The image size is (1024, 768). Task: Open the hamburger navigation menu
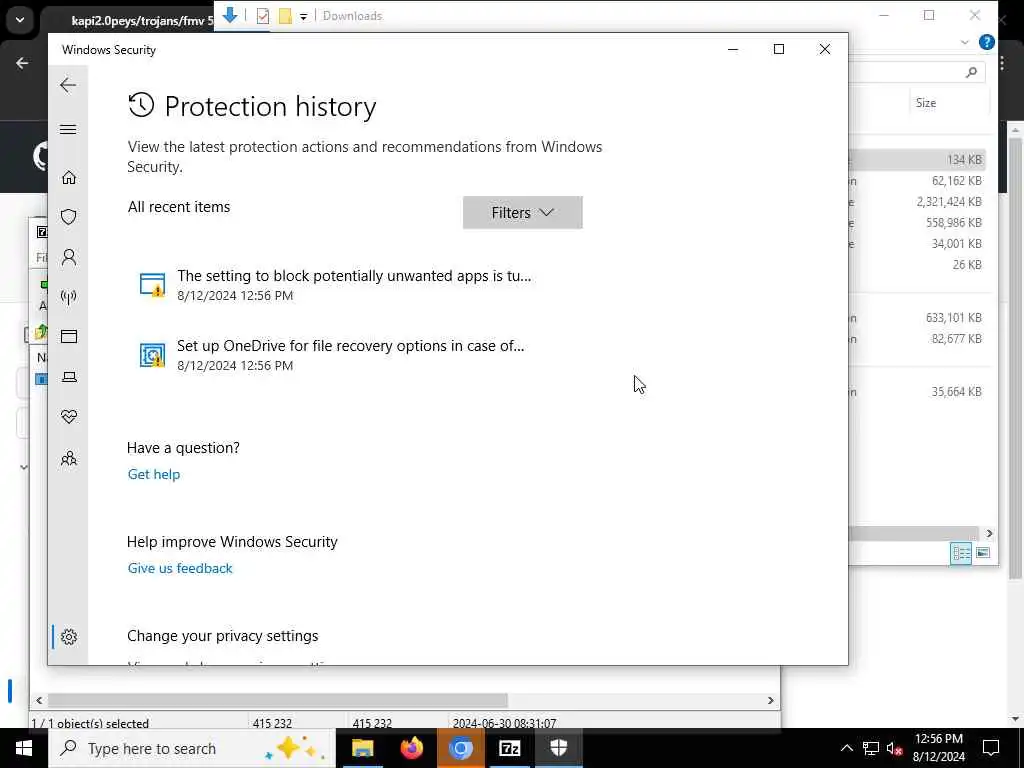68,129
